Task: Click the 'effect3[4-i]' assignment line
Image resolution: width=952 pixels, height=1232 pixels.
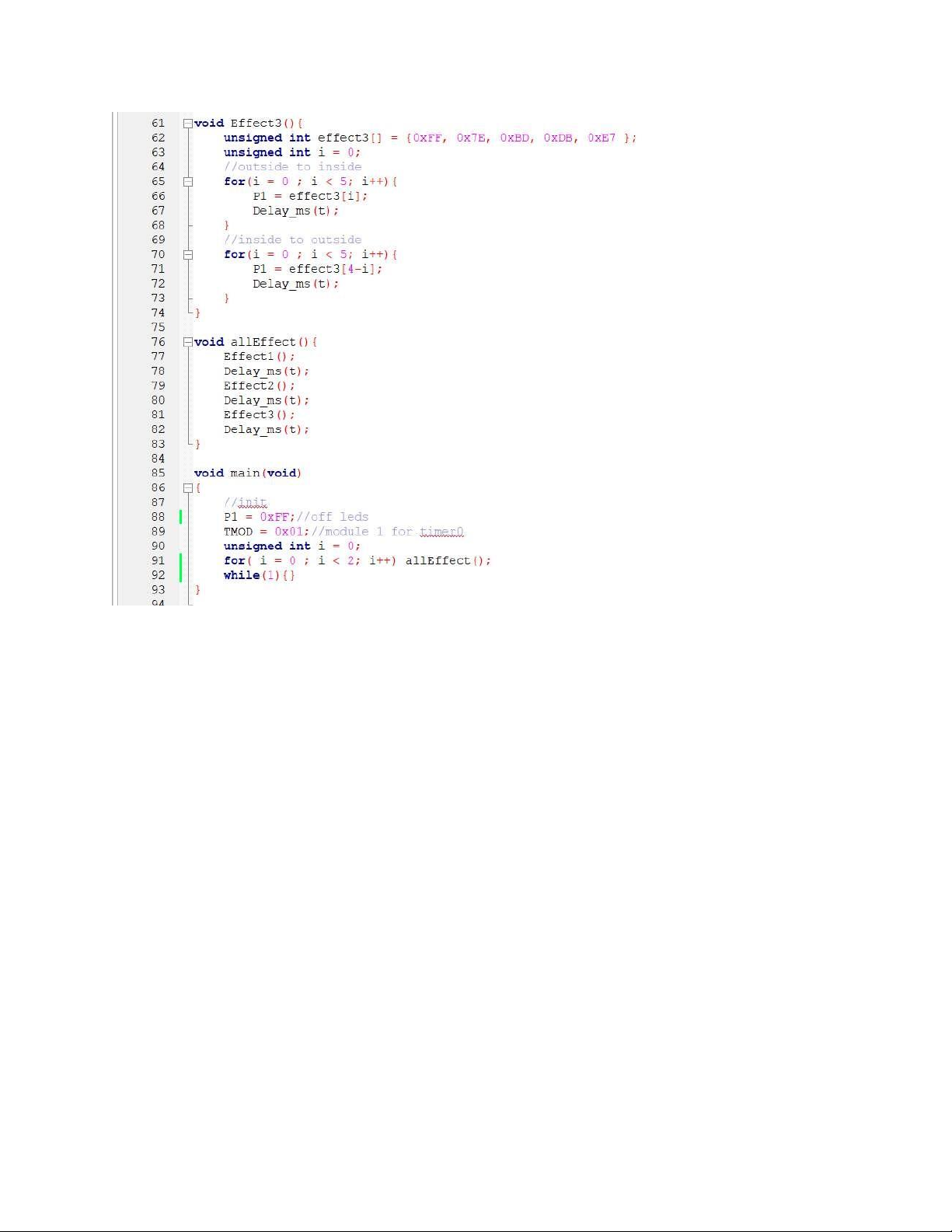Action: [x=317, y=269]
